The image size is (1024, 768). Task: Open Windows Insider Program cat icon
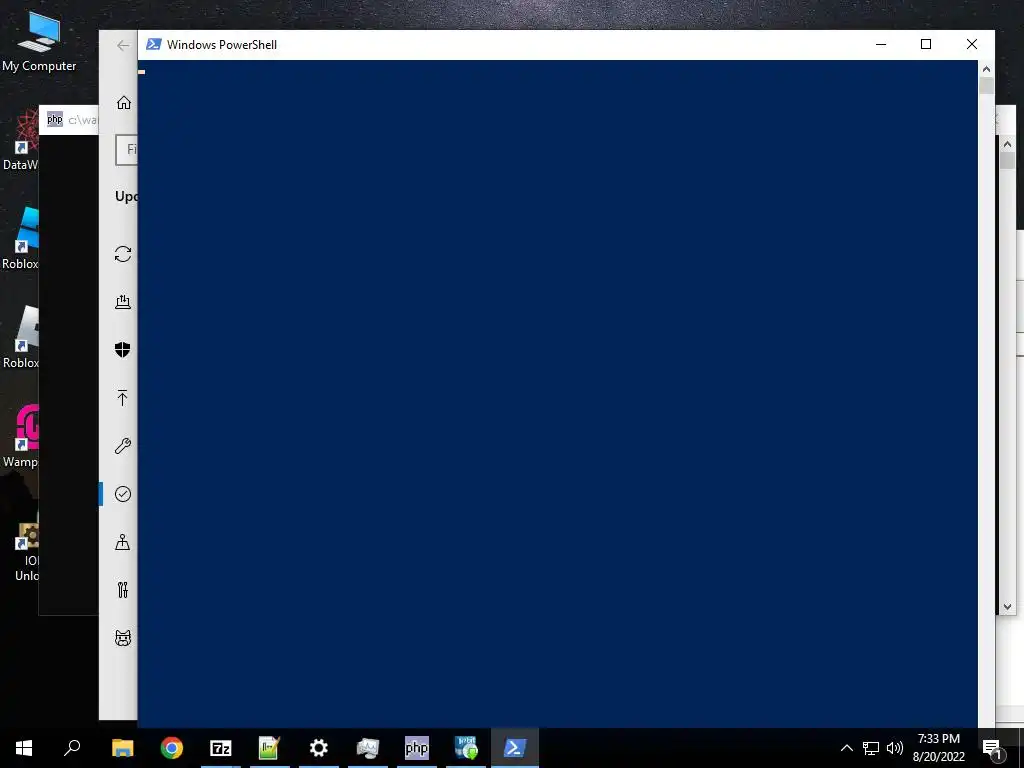coord(123,638)
